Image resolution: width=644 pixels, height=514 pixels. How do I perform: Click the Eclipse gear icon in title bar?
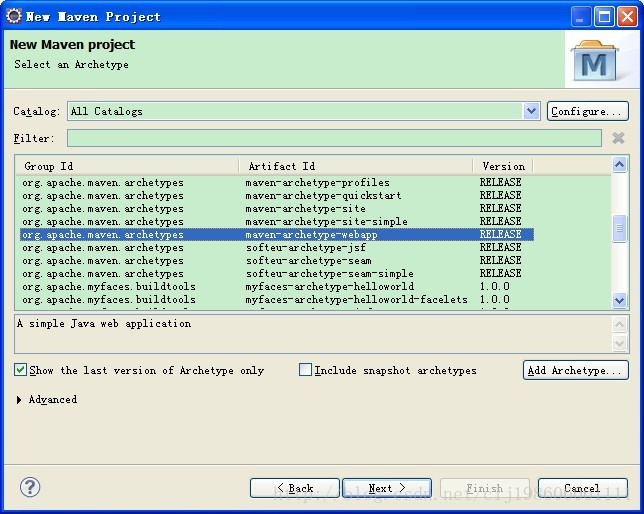pyautogui.click(x=14, y=16)
